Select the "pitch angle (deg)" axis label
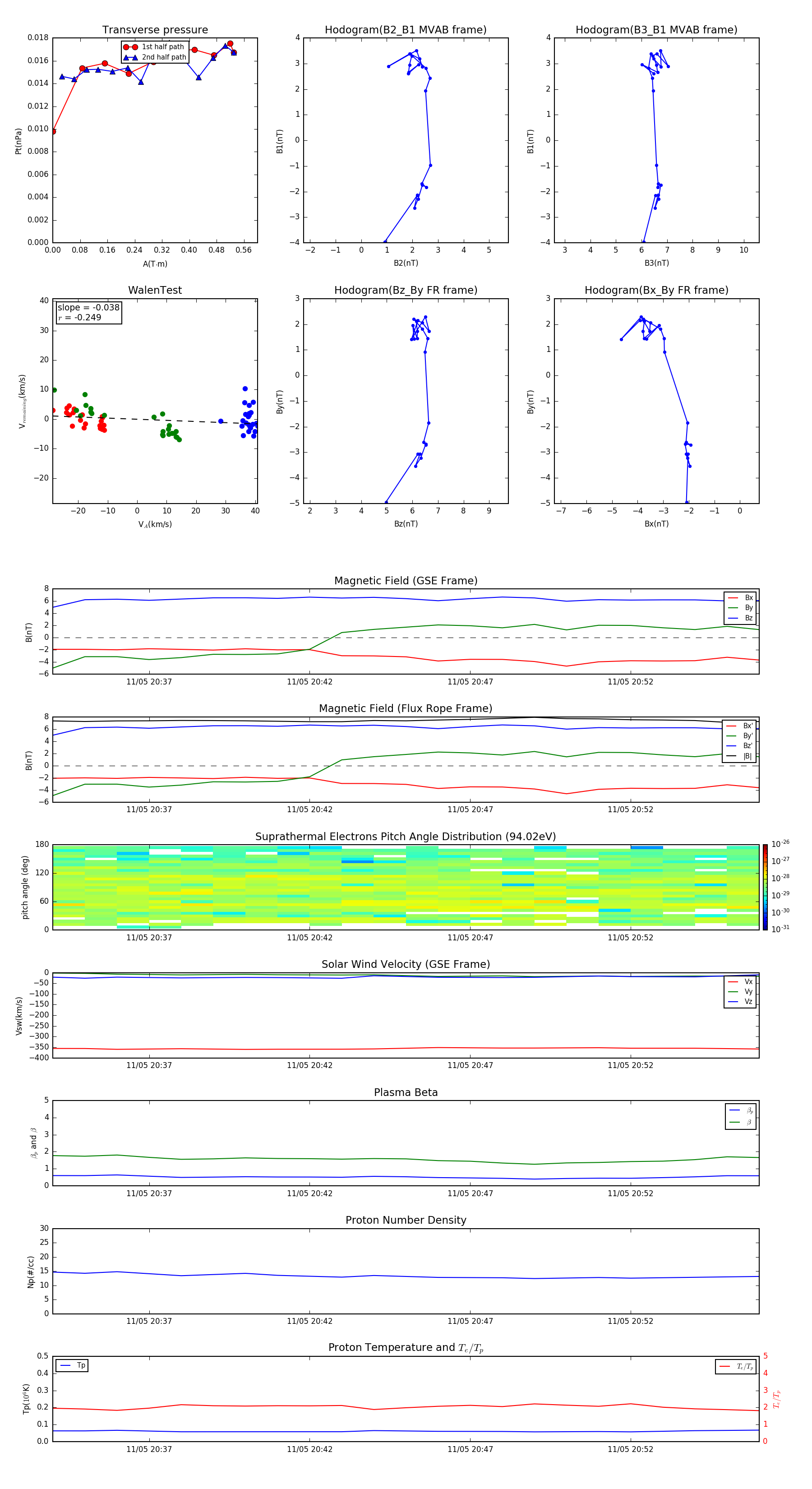812x1489 pixels. click(25, 887)
